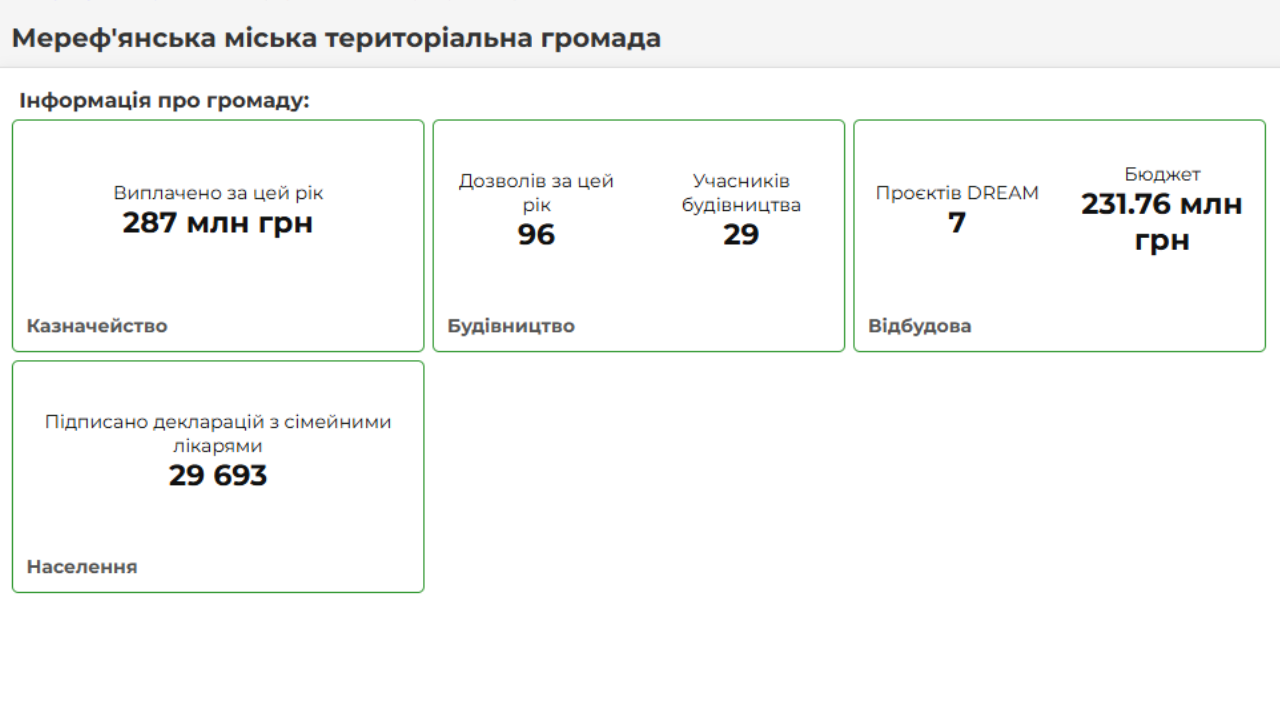The width and height of the screenshot is (1280, 720).
Task: Click the Учасників будівництва label
Action: (x=741, y=193)
